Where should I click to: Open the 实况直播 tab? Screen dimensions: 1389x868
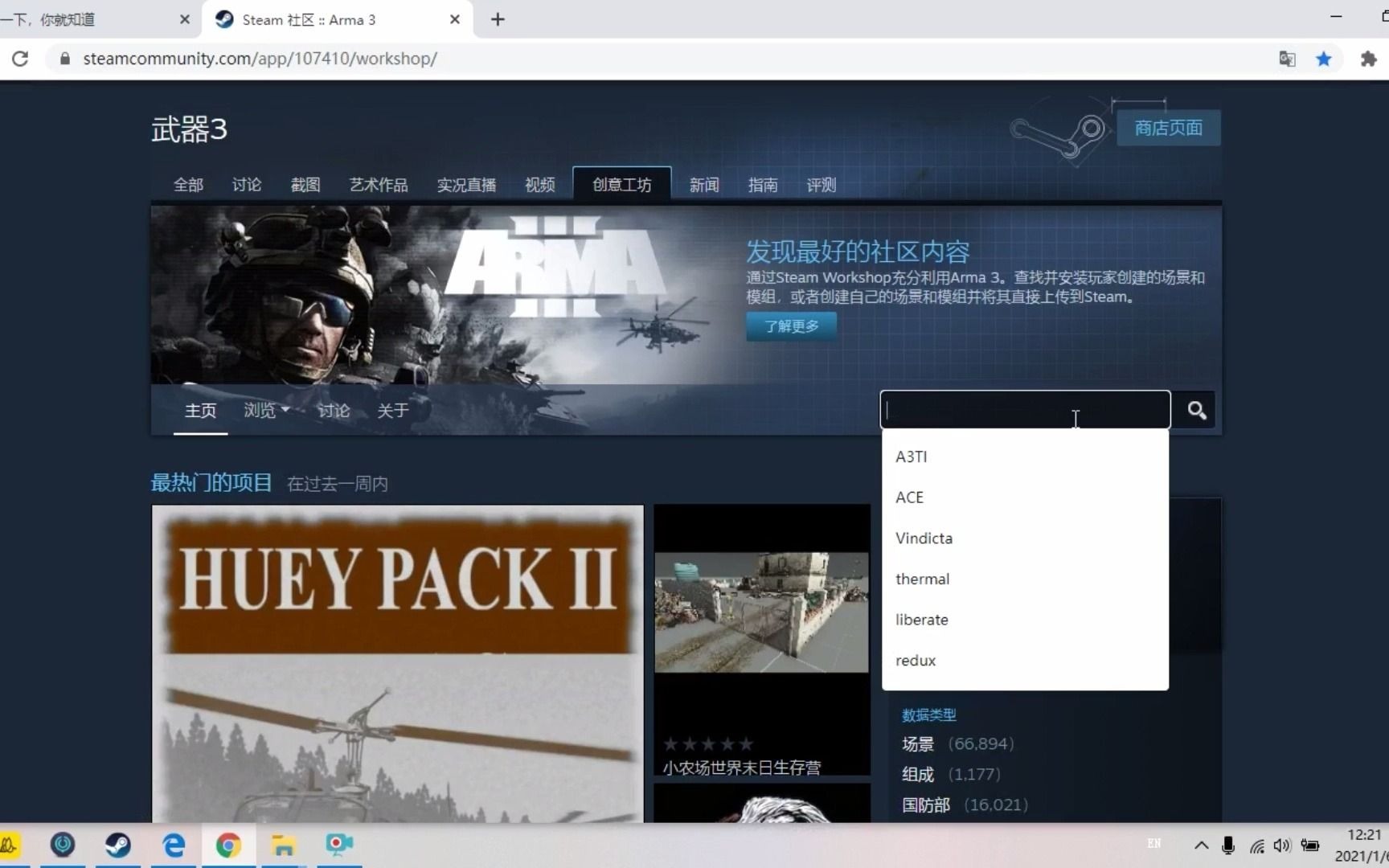pos(466,185)
